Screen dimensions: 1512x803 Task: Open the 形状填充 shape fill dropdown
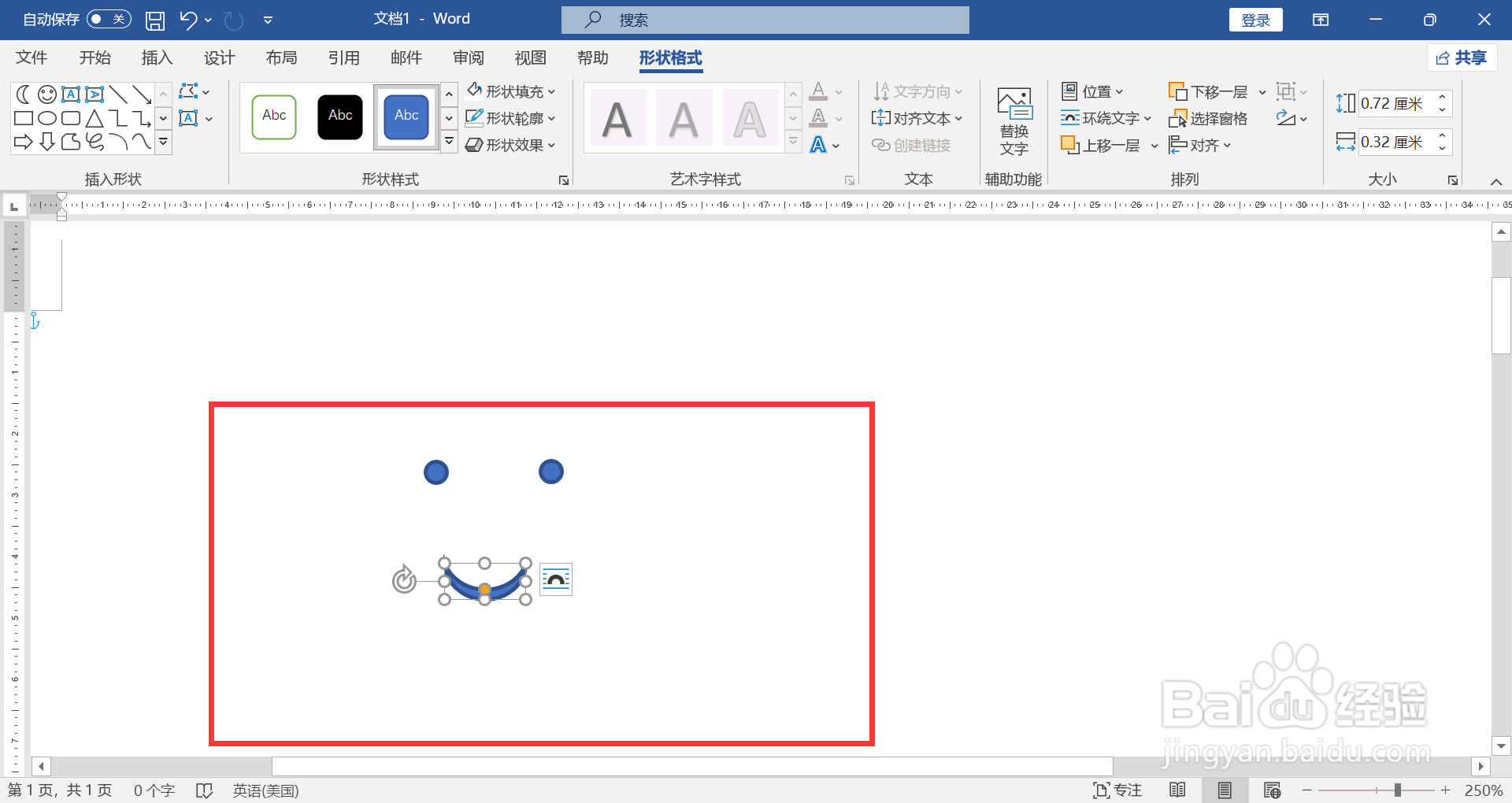pos(511,91)
